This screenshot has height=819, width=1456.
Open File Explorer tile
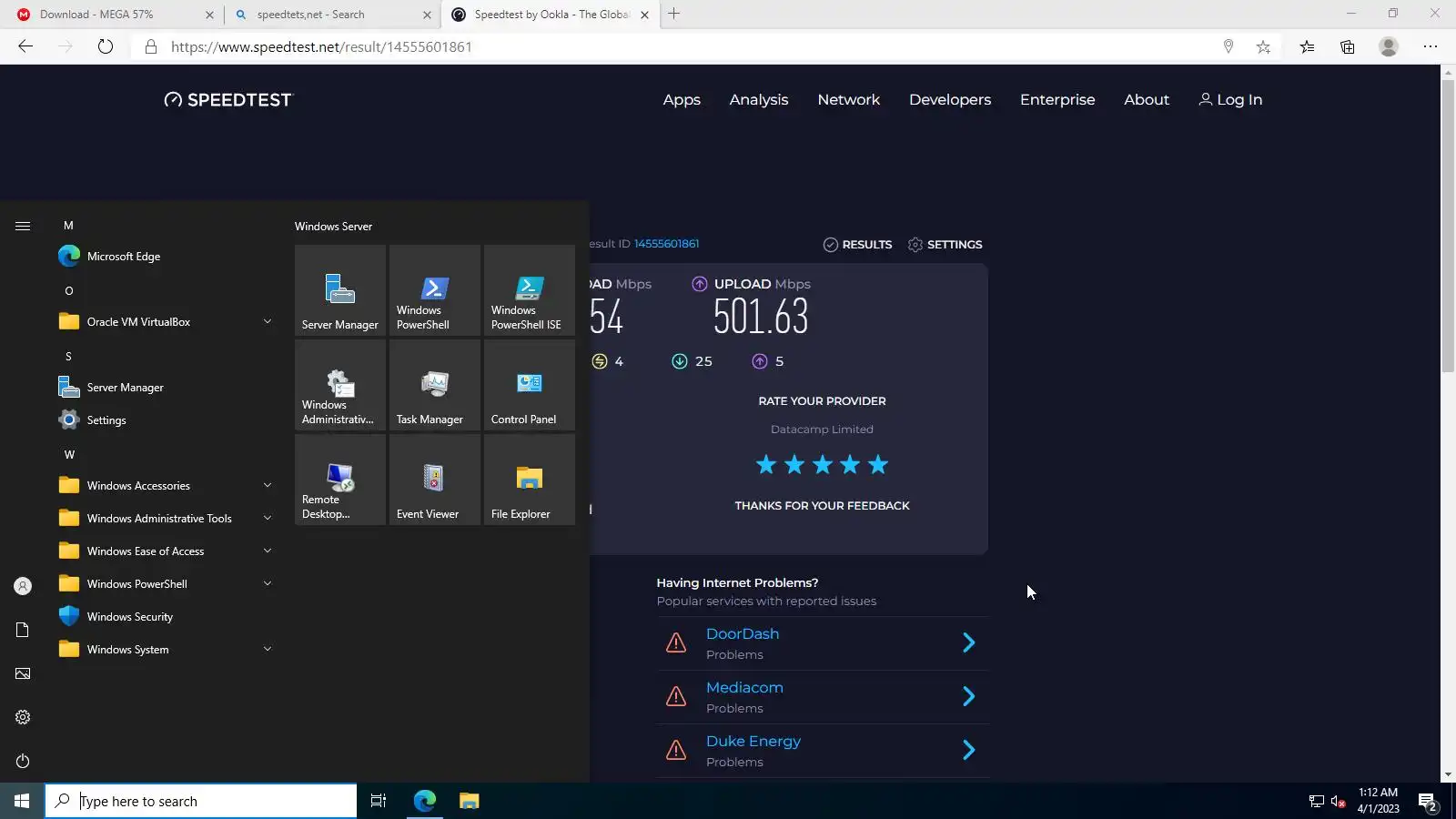530,480
